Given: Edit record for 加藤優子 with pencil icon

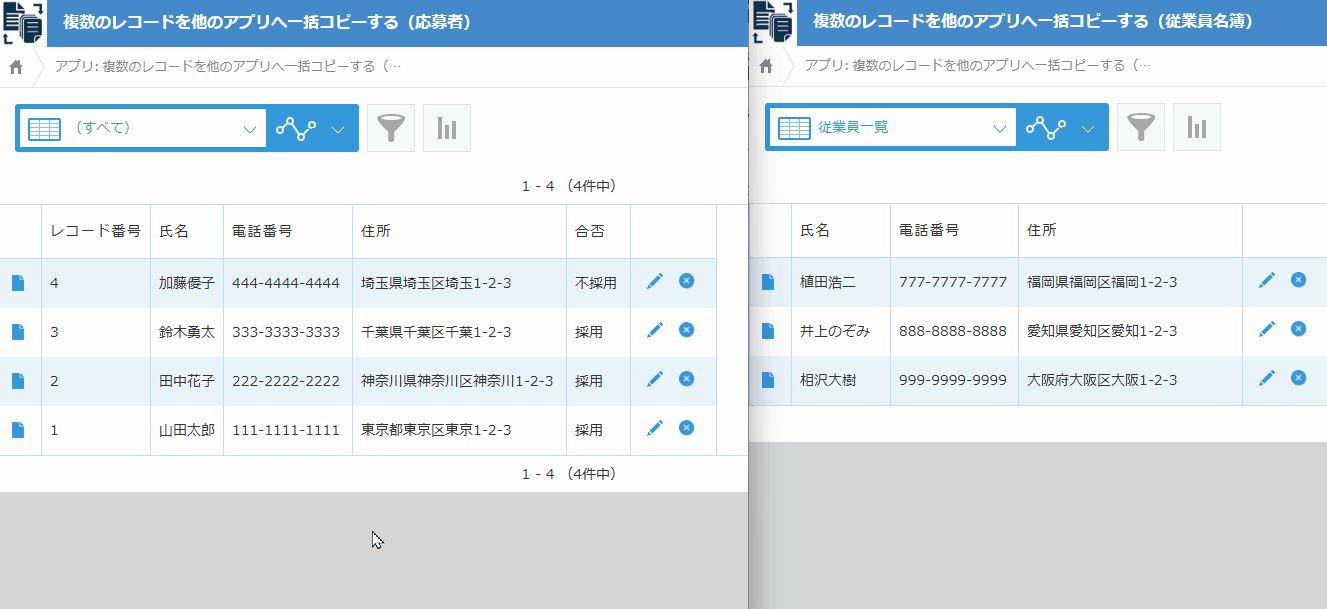Looking at the screenshot, I should (x=655, y=282).
